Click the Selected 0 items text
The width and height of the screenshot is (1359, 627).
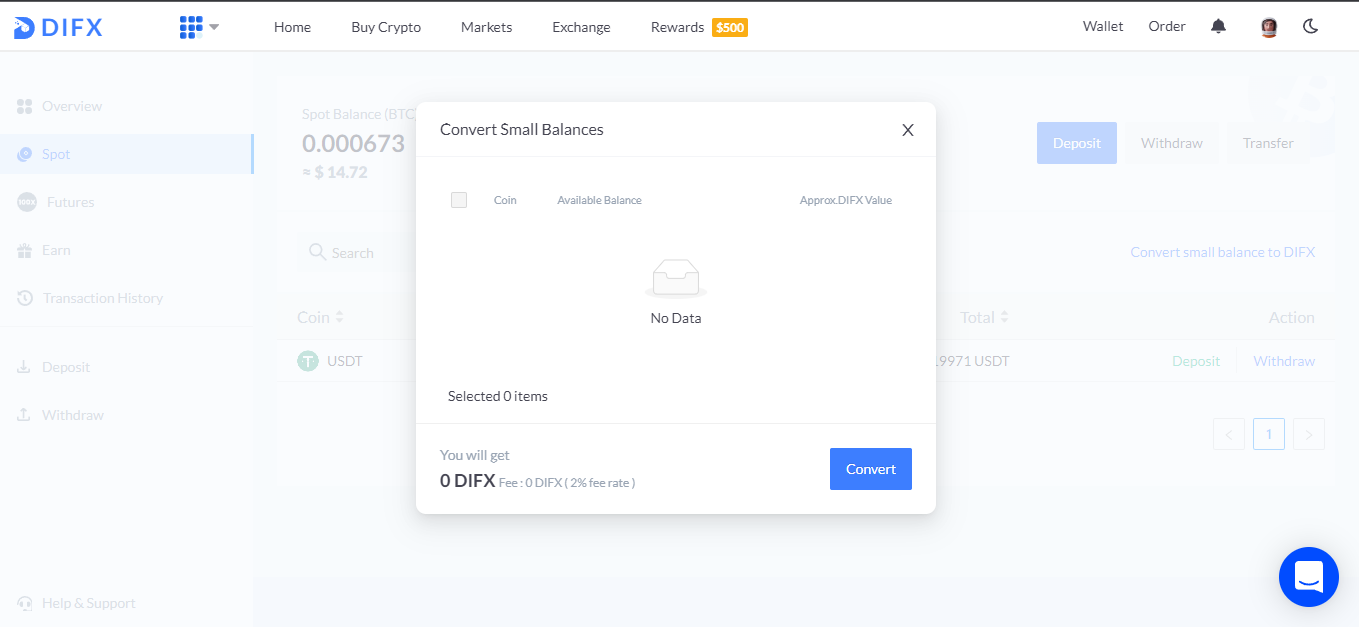click(498, 396)
